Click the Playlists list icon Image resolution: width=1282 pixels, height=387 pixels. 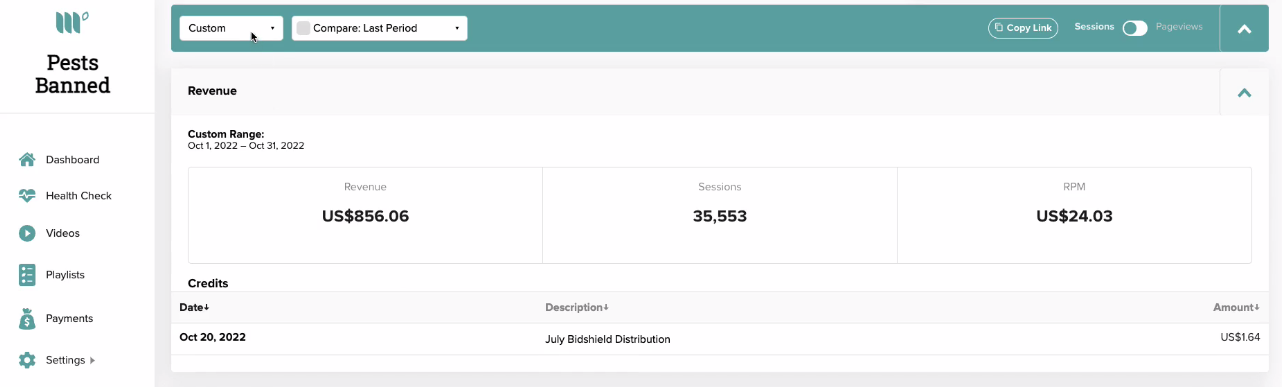tap(27, 275)
